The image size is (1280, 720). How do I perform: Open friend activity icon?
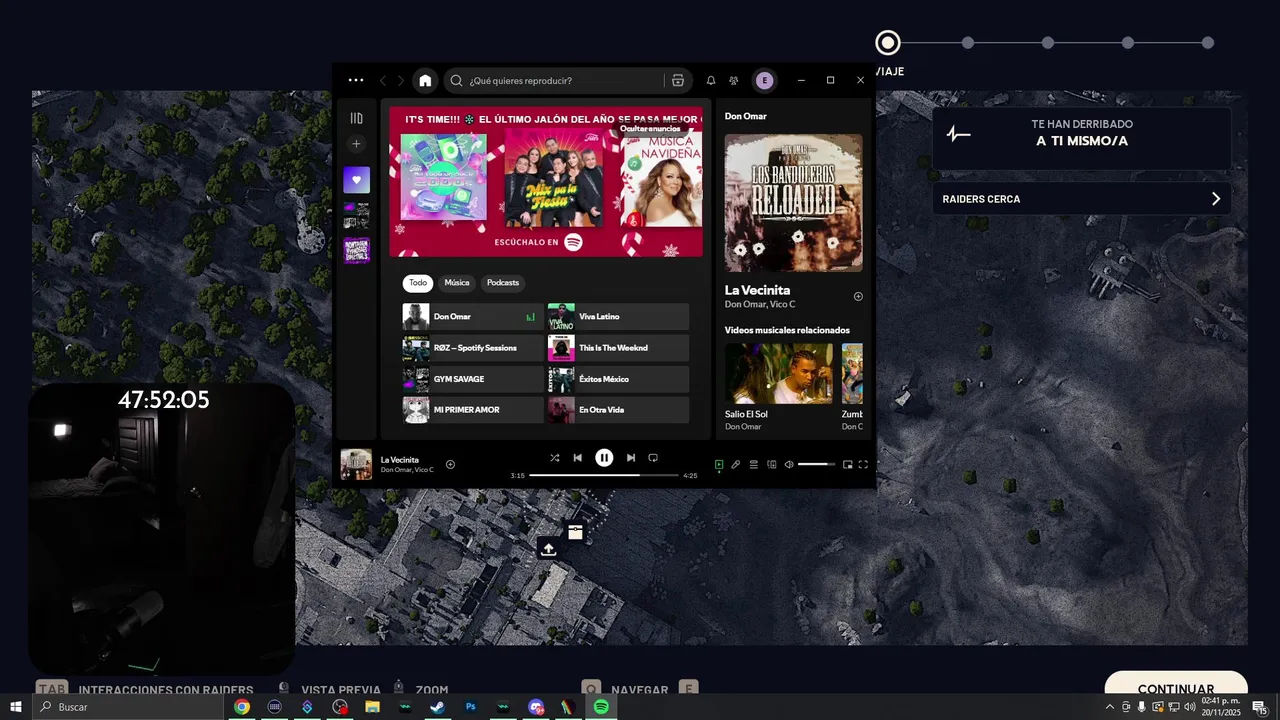click(x=734, y=81)
